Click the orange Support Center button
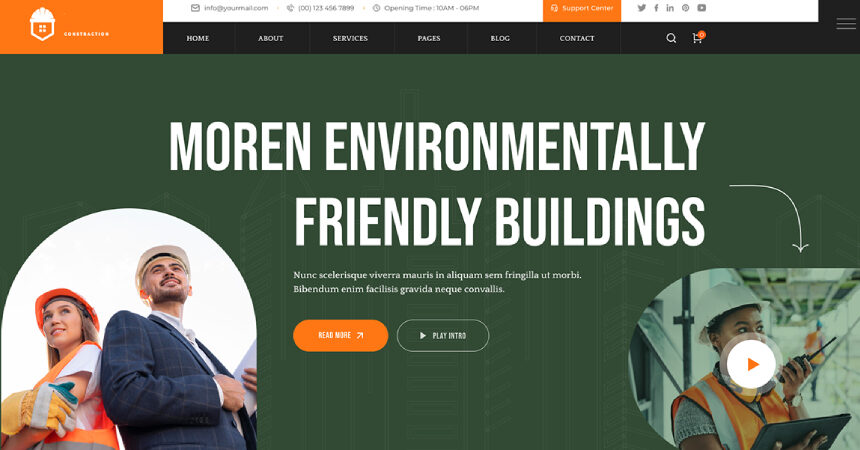The width and height of the screenshot is (860, 450). [x=582, y=10]
